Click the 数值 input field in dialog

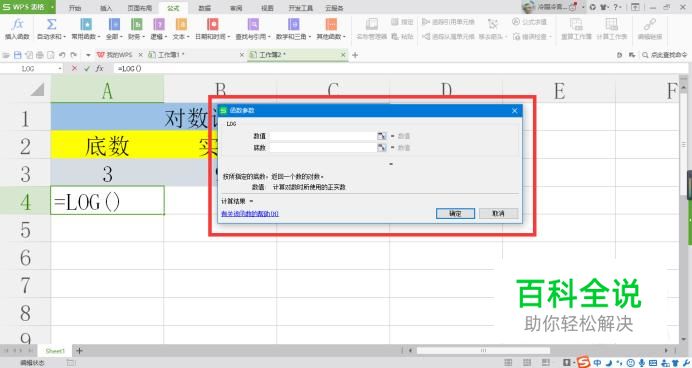coord(323,136)
